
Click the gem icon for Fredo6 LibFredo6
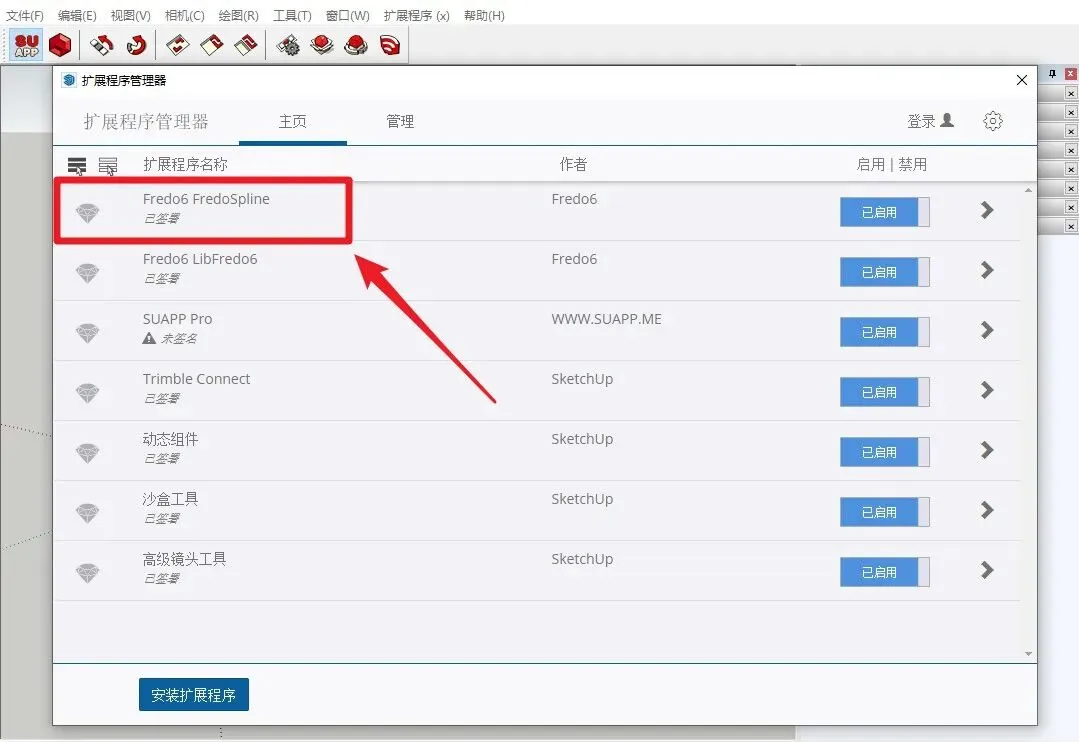tap(87, 273)
